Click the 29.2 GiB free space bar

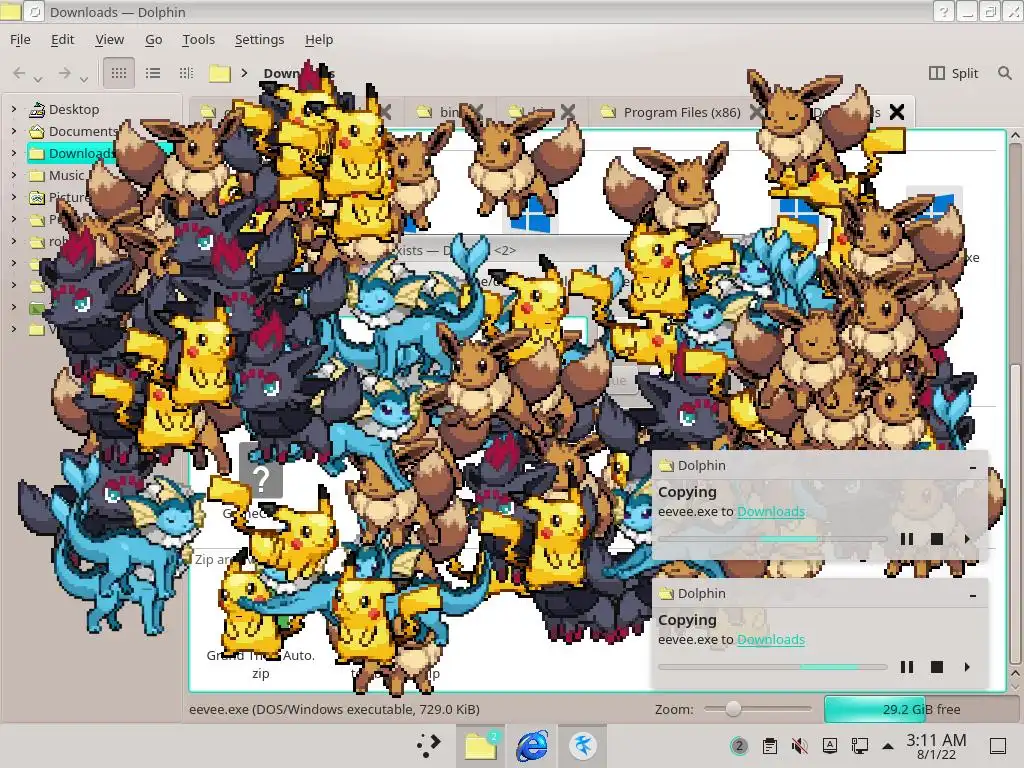point(921,709)
